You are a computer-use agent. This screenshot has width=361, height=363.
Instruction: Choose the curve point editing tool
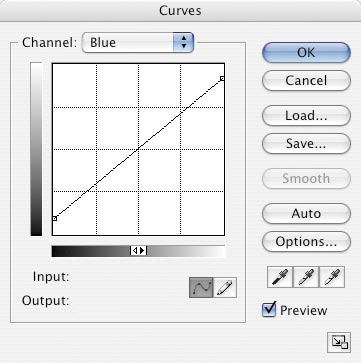click(x=201, y=287)
